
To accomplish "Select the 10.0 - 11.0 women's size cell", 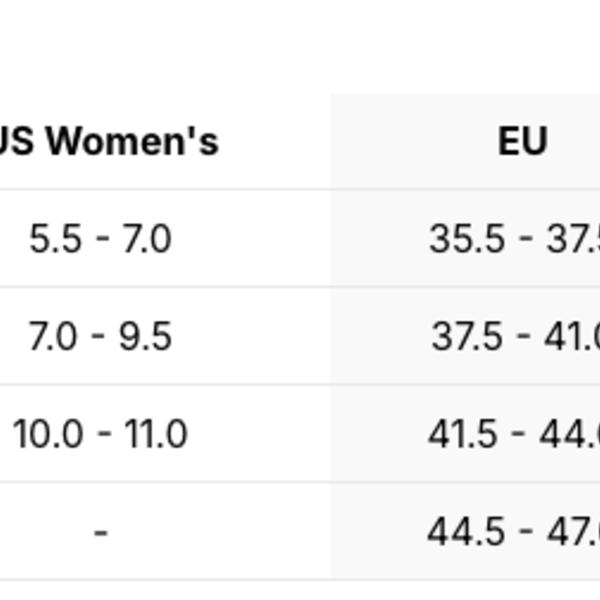I will click(100, 434).
